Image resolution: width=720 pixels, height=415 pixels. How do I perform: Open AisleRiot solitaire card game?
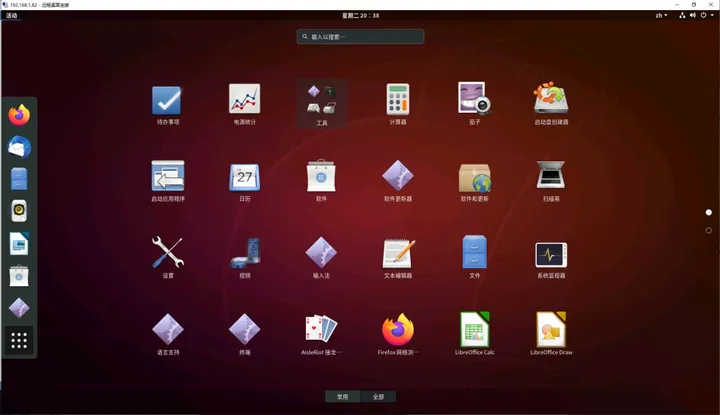pos(321,334)
